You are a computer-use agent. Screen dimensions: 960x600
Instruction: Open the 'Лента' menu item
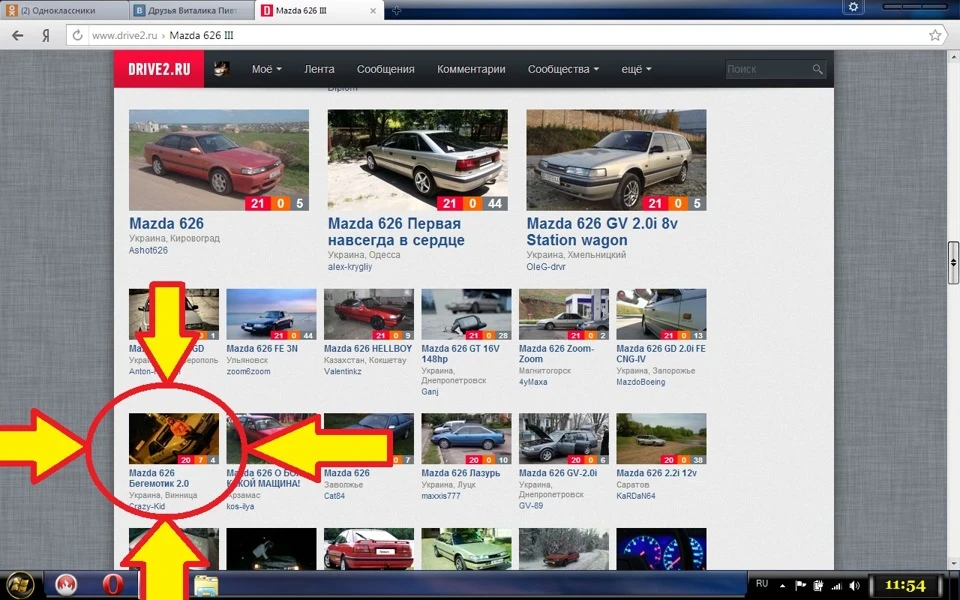[x=319, y=69]
